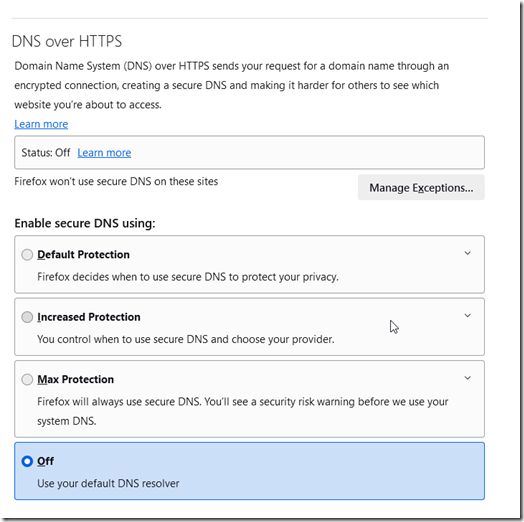Click 'You control when to use secure DNS' text
The width and height of the screenshot is (524, 522).
click(186, 340)
